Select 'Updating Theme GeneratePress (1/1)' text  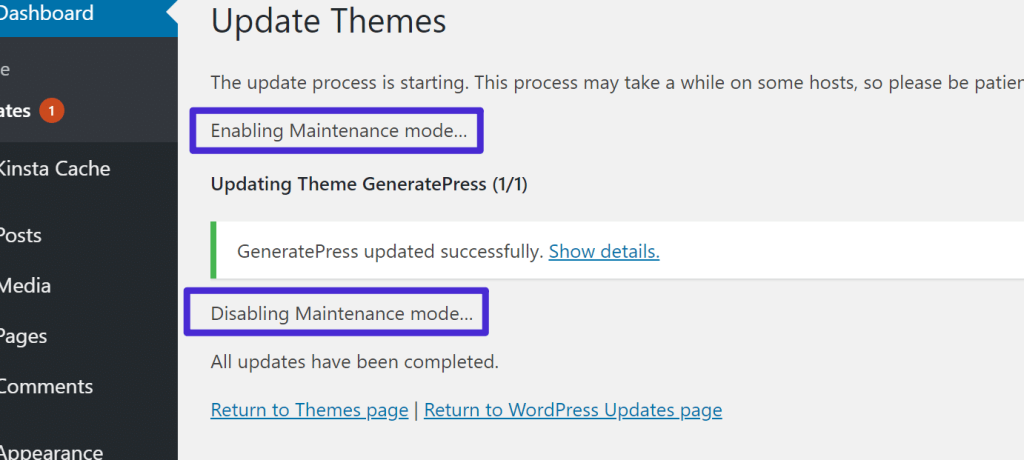369,185
